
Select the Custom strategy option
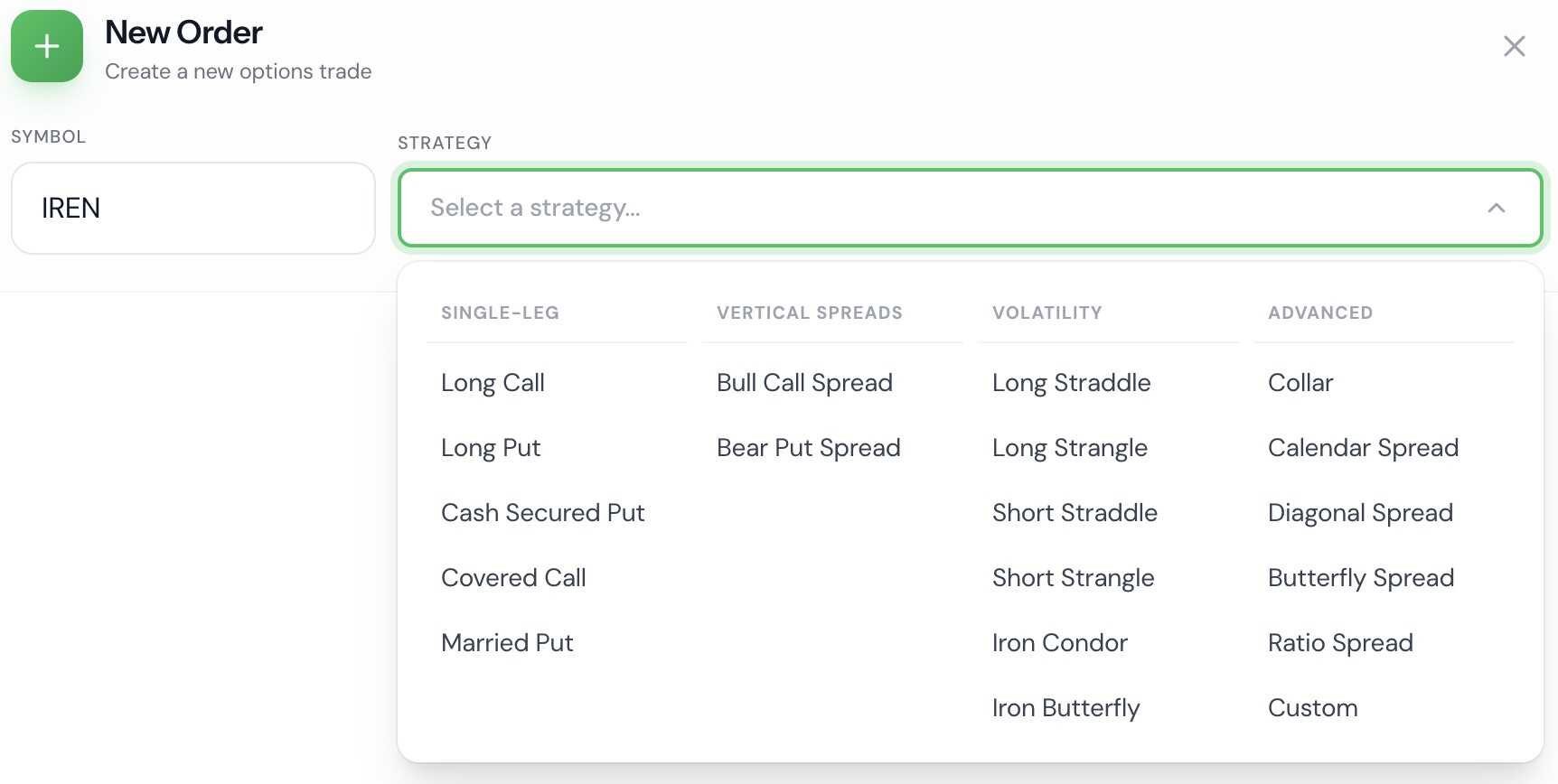(x=1313, y=707)
